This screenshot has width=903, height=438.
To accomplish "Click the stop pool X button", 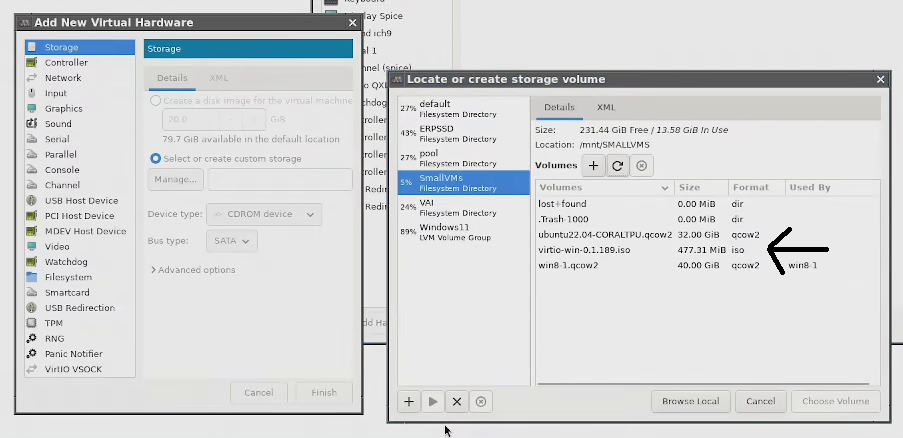I will click(457, 402).
